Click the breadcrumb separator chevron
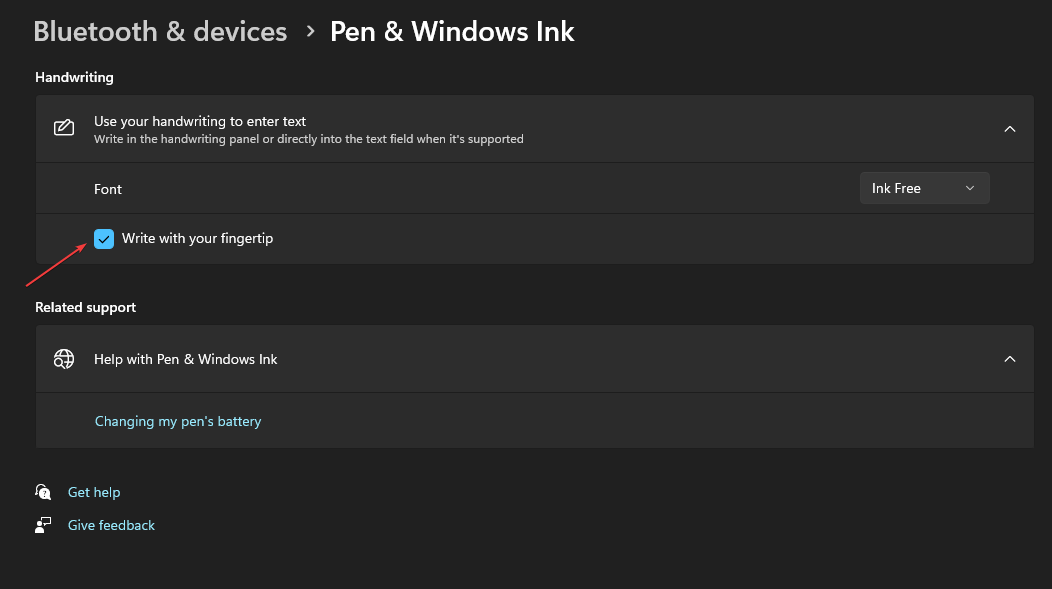 309,31
